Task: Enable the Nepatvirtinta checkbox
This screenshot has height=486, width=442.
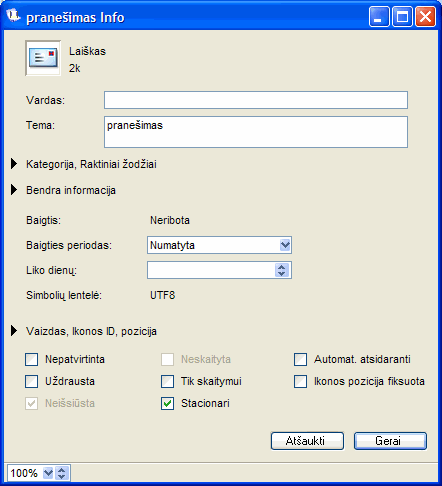Action: (x=32, y=360)
